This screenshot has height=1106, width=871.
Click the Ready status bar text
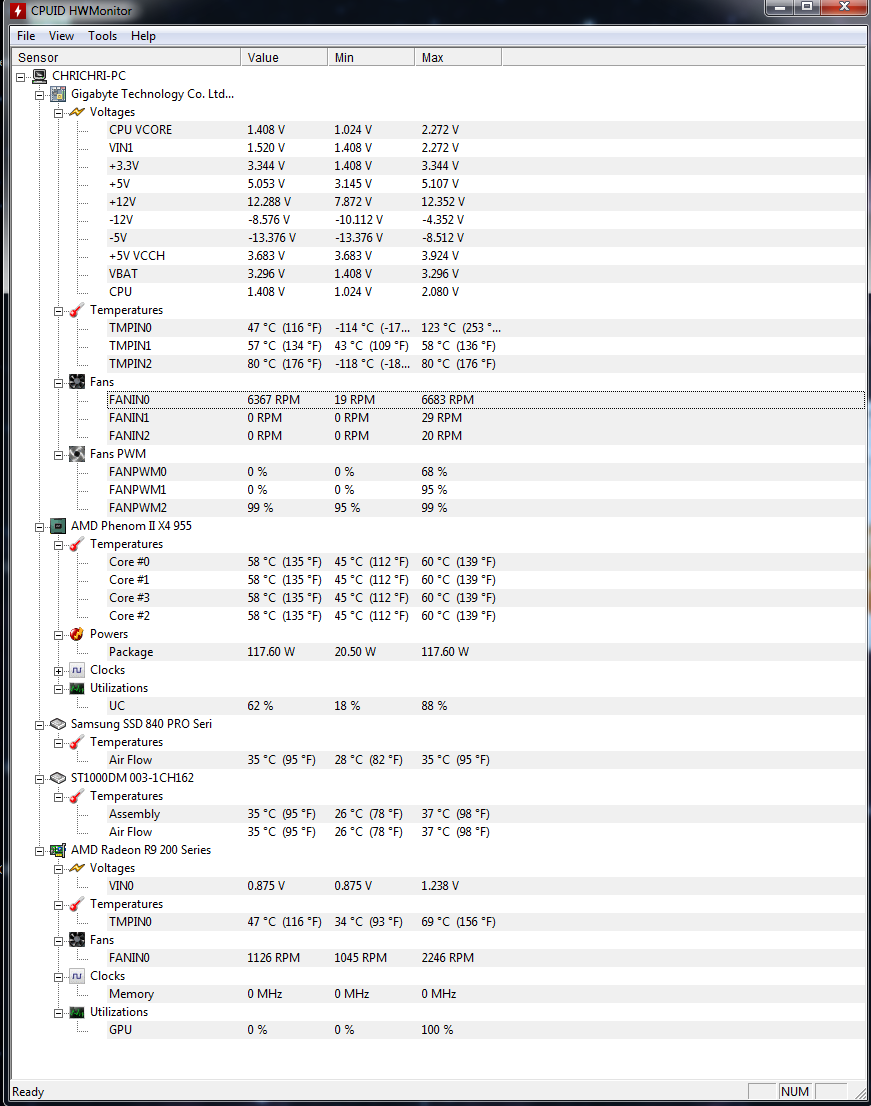tap(28, 1092)
